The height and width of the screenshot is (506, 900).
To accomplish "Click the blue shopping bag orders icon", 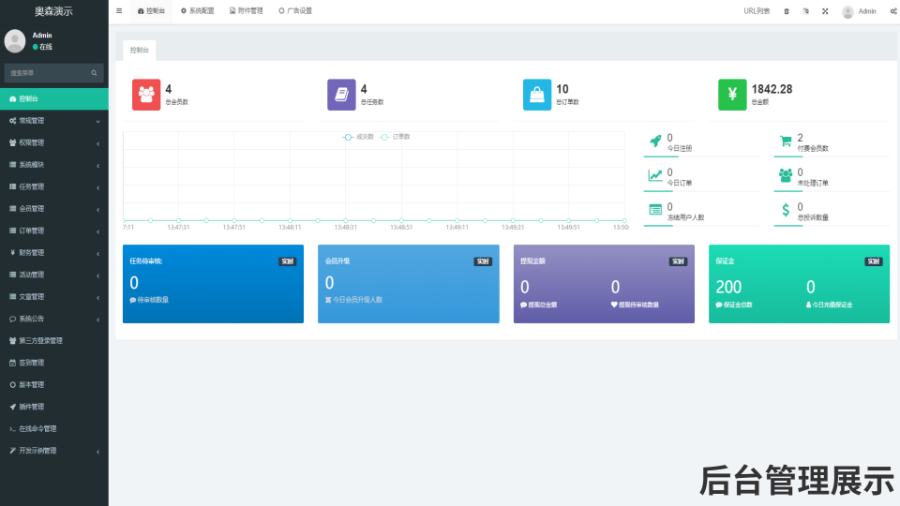I will (x=537, y=95).
